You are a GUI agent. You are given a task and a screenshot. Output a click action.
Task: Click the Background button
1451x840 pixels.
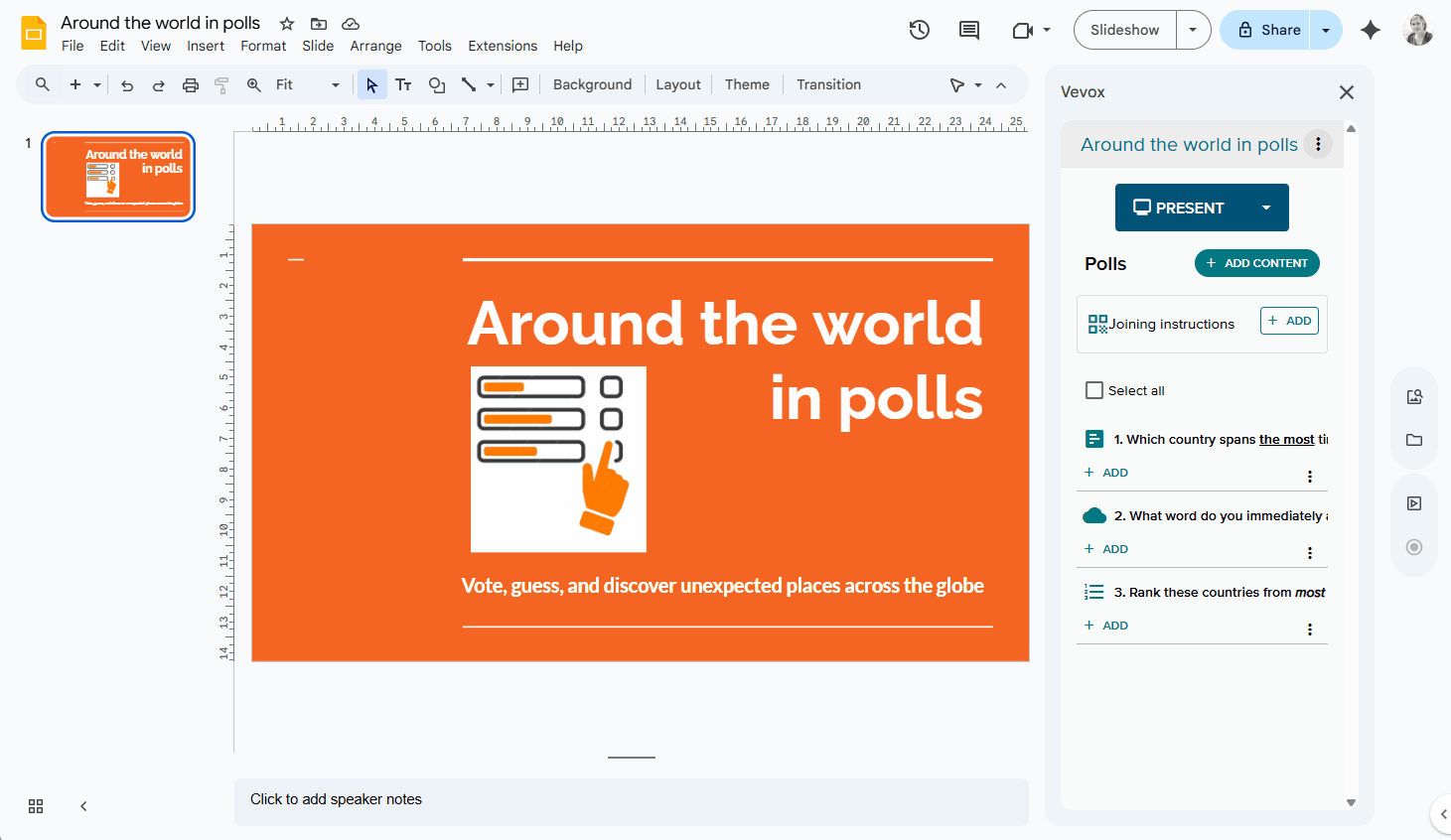point(592,84)
